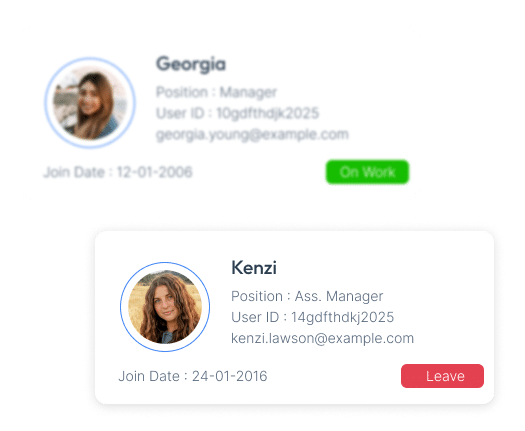Click the words On Work inside green badge
Viewport: 525px width, 431px height.
coord(368,172)
